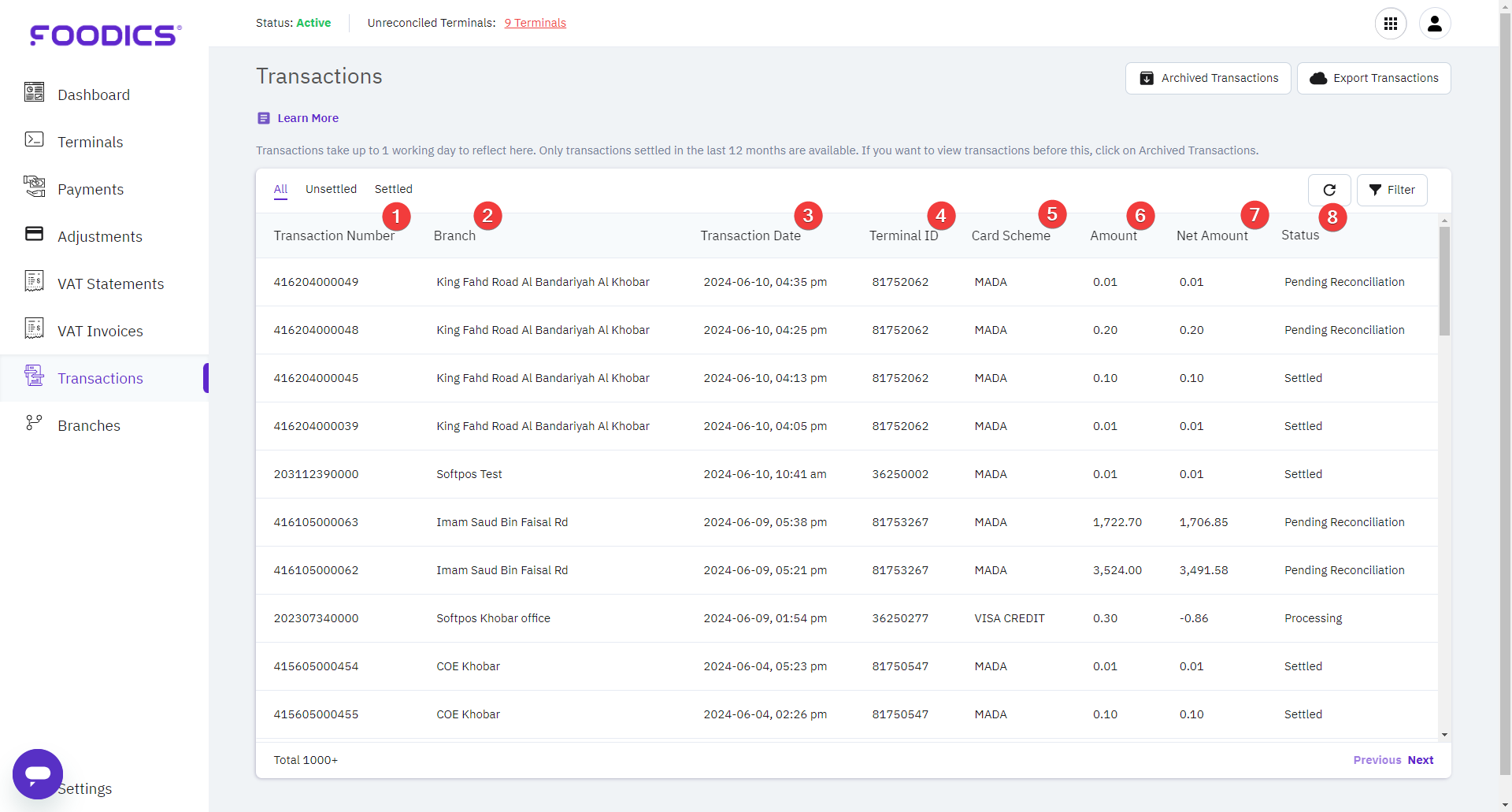This screenshot has height=812, width=1512.
Task: Click the Export Transactions button
Action: 1373,78
